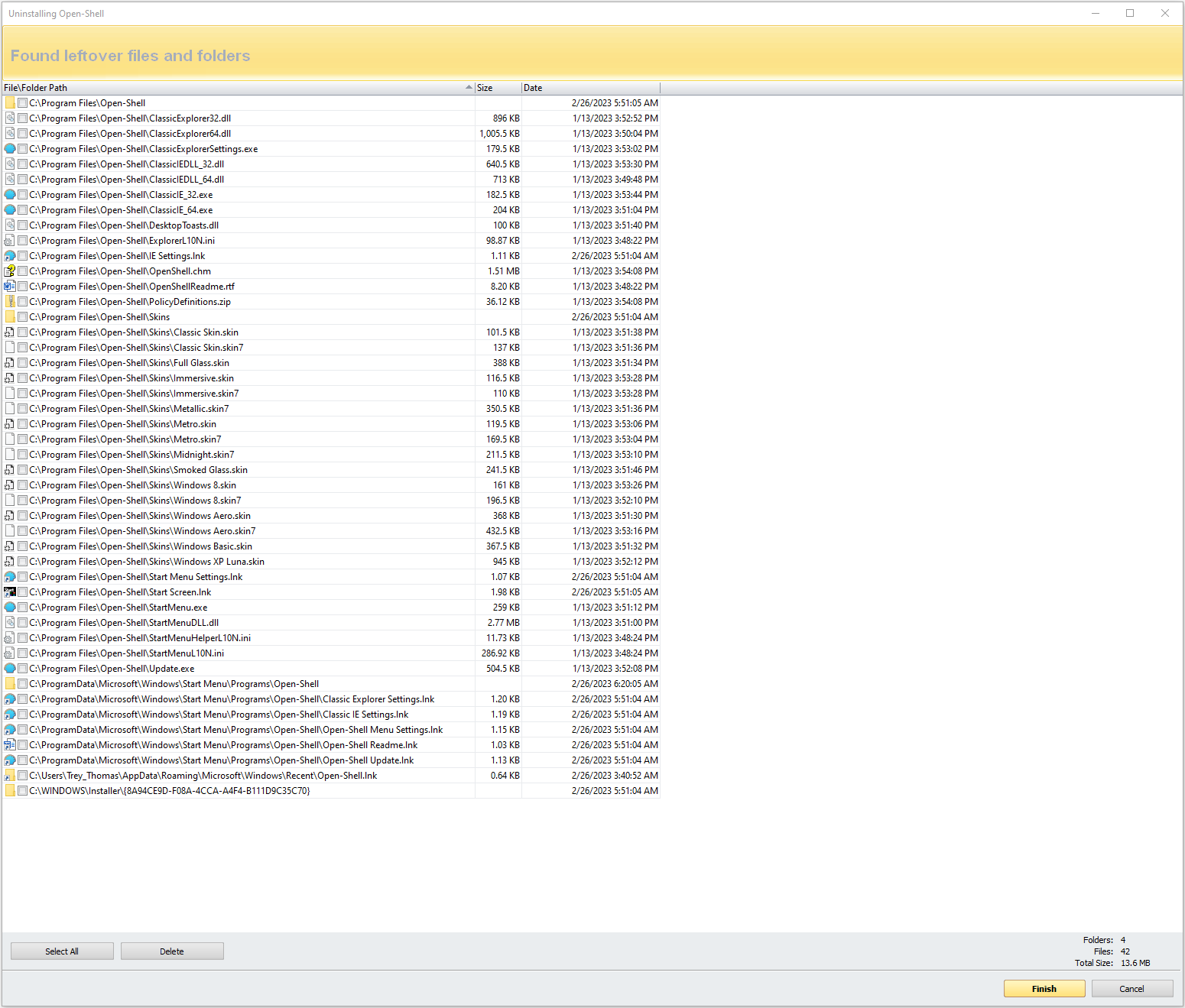Click the 2/26/2023 3:40:52 AM date cell
Viewport: 1185px width, 1008px height.
point(615,776)
